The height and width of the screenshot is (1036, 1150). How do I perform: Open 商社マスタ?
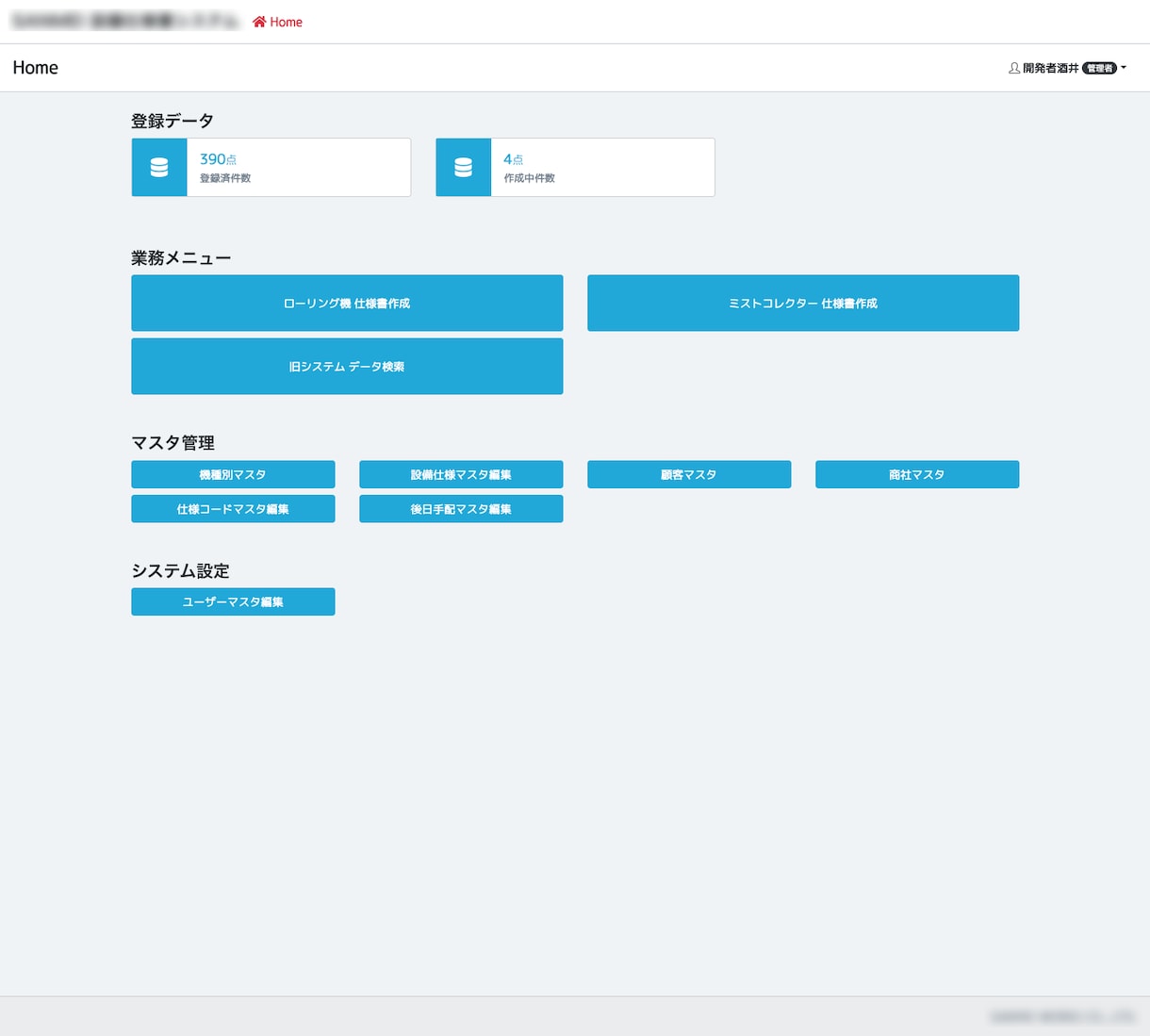[x=917, y=474]
